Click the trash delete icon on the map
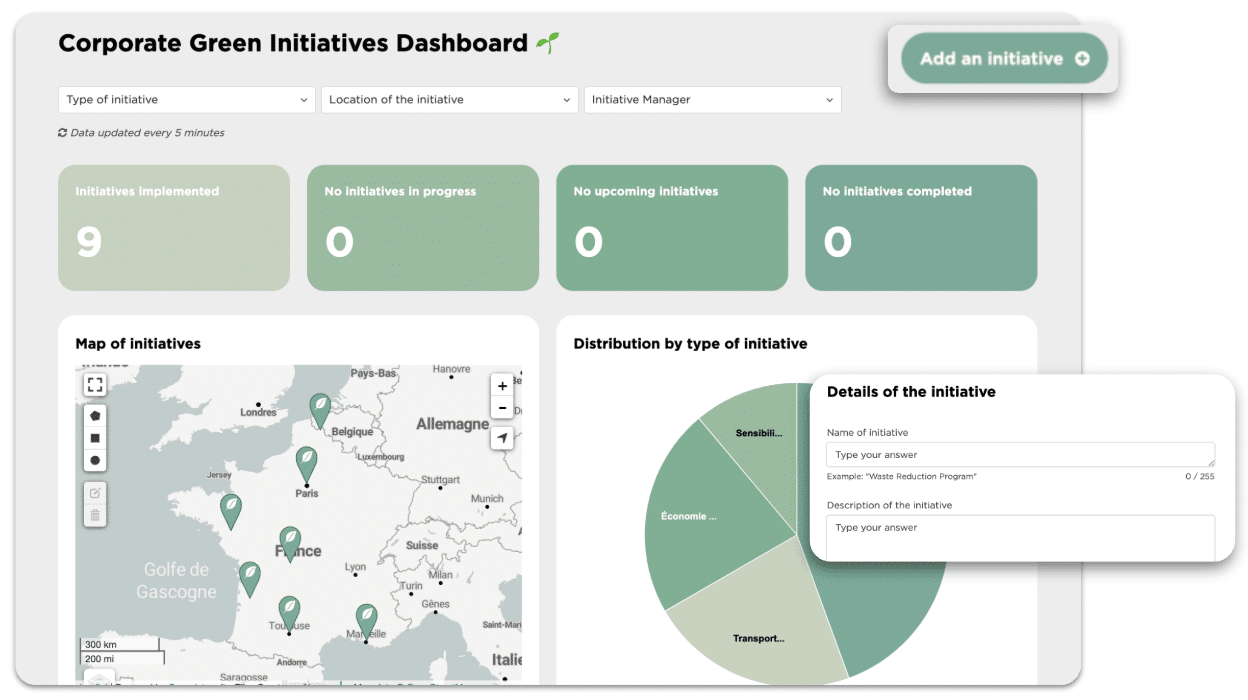 point(95,516)
